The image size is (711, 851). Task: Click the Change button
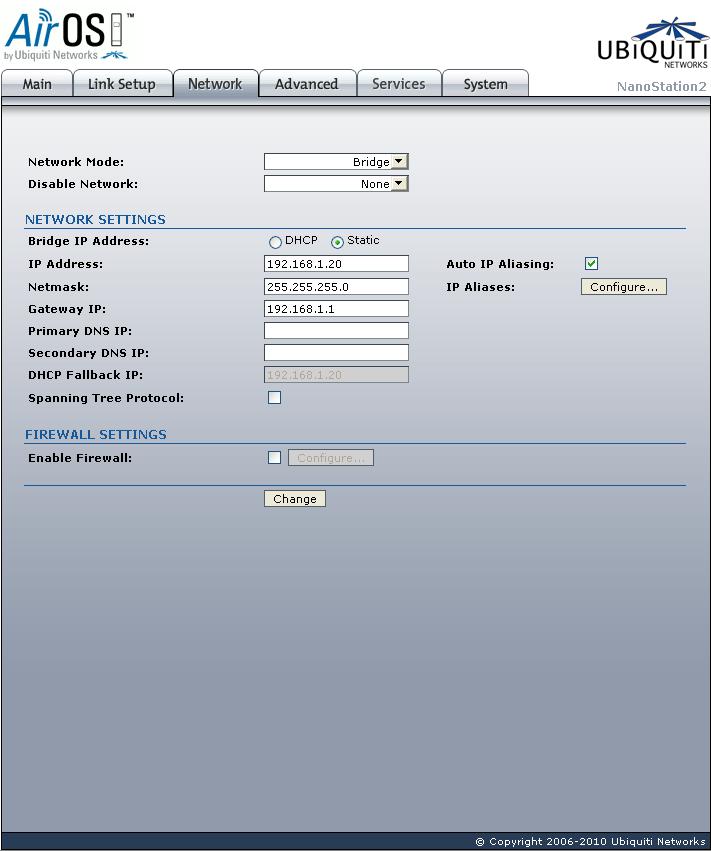[x=295, y=499]
